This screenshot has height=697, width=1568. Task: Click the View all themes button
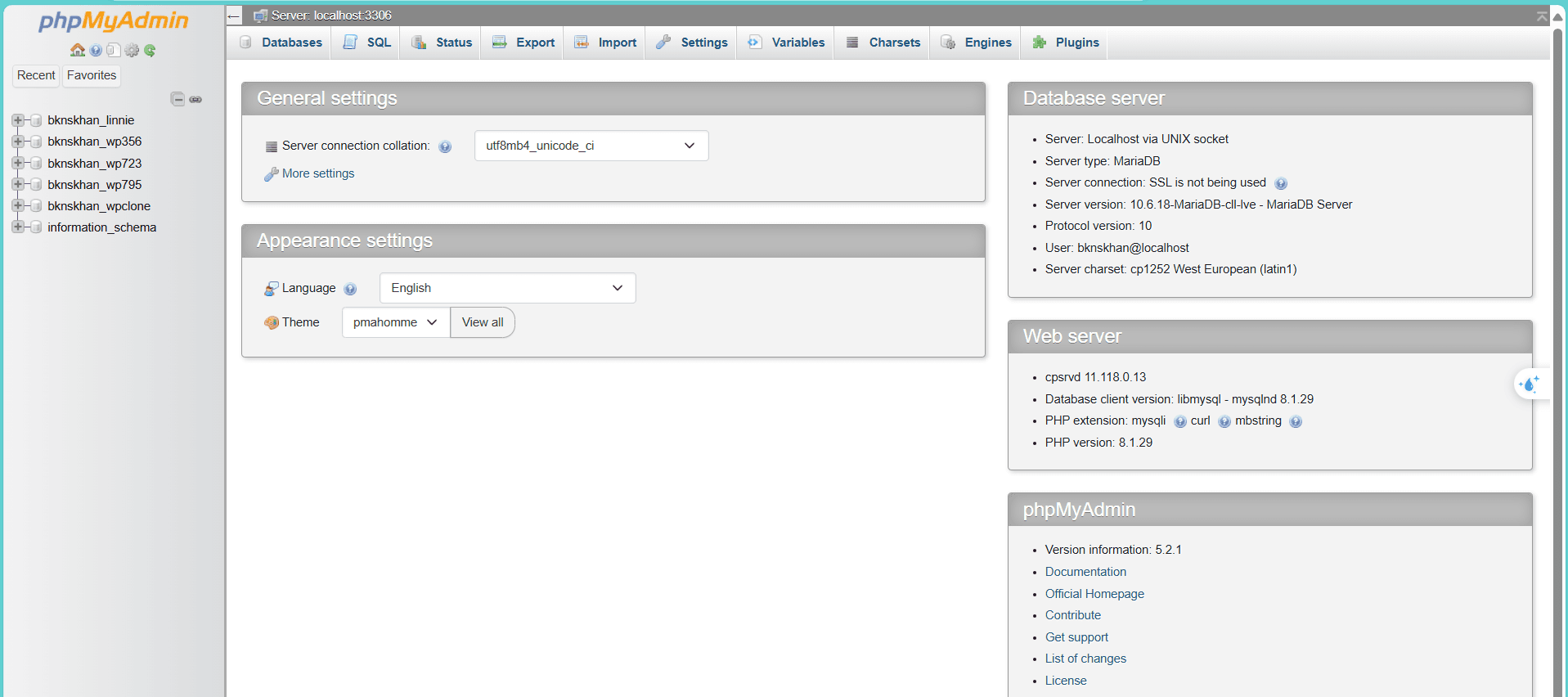click(483, 322)
